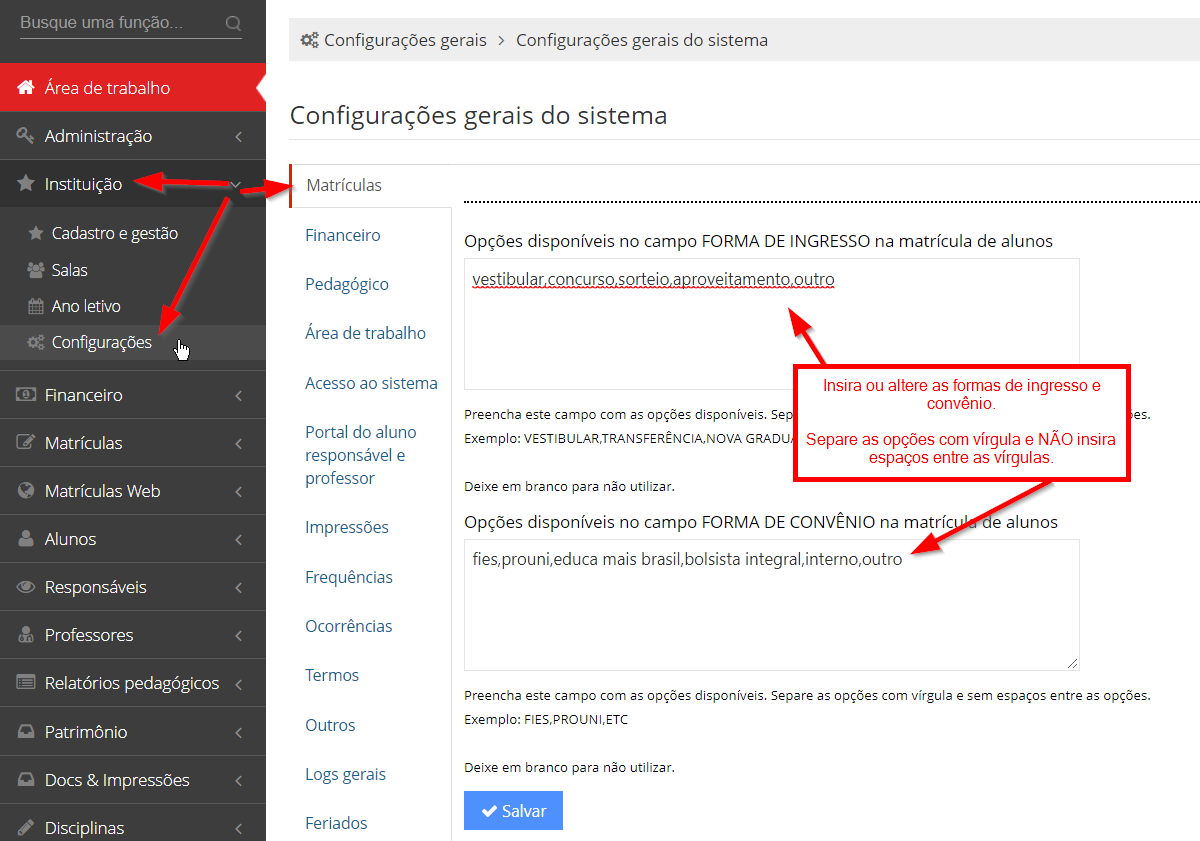Click the eye icon next to Responsáveis
The height and width of the screenshot is (841, 1200).
point(26,587)
